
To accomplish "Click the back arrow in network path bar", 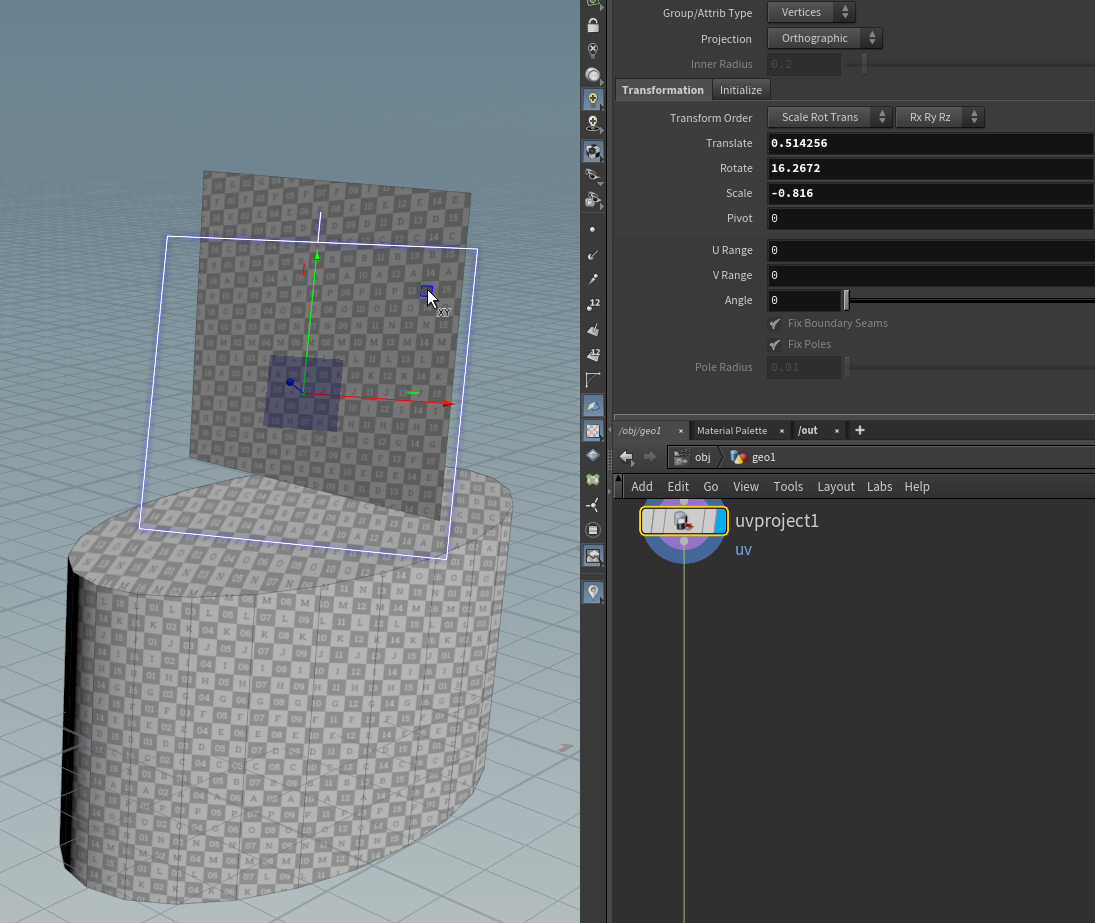I will point(626,457).
